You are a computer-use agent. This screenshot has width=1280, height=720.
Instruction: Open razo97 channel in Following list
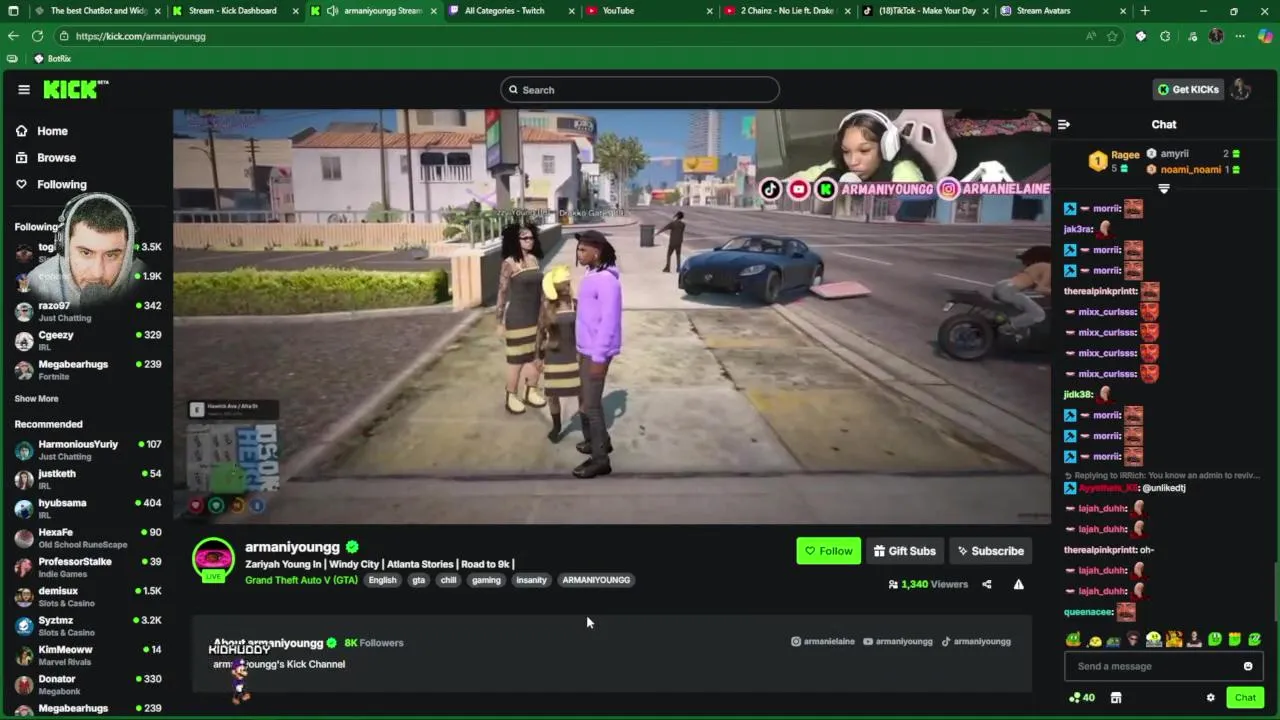click(88, 311)
